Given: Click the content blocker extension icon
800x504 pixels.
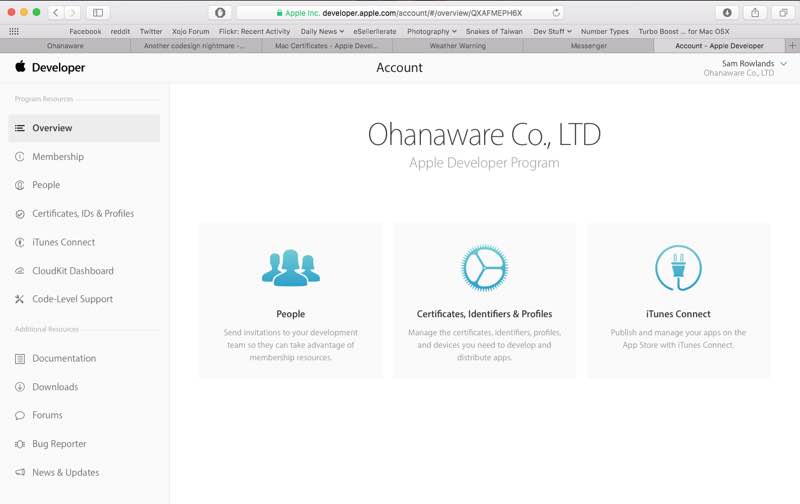Looking at the screenshot, I should pyautogui.click(x=220, y=12).
